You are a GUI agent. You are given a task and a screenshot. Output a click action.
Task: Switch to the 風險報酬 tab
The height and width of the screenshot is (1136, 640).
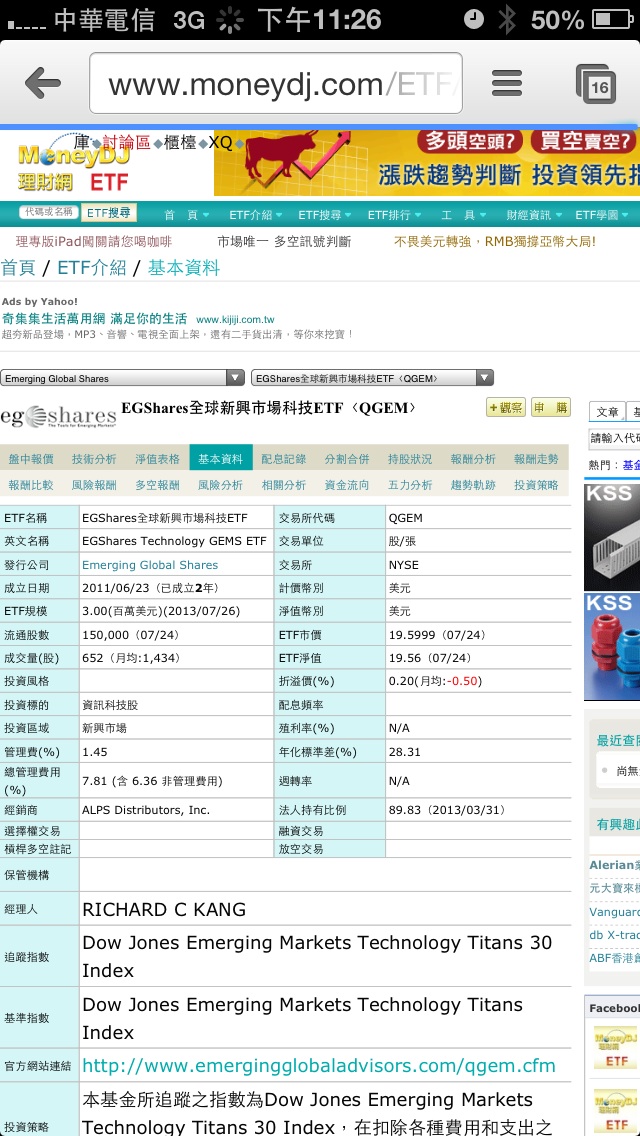coord(94,485)
